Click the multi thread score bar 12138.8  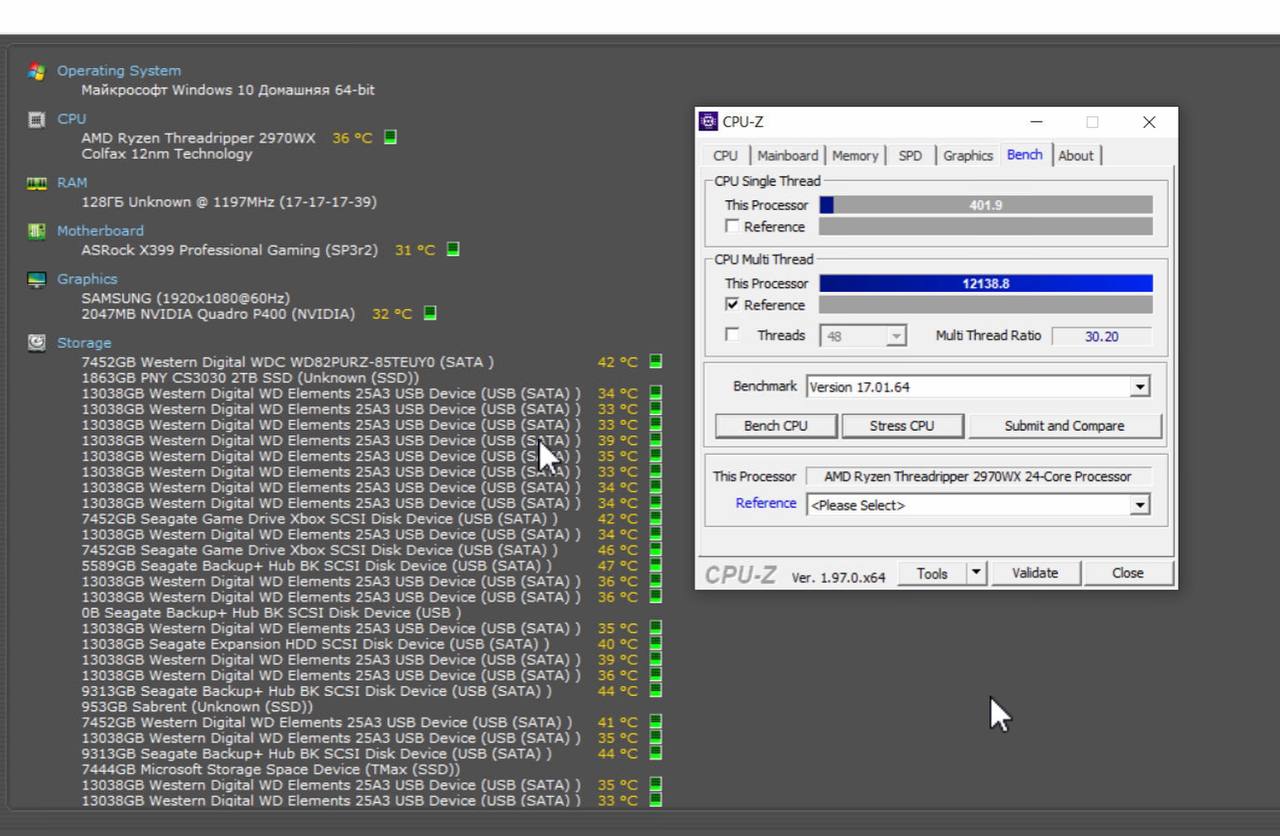click(x=986, y=283)
